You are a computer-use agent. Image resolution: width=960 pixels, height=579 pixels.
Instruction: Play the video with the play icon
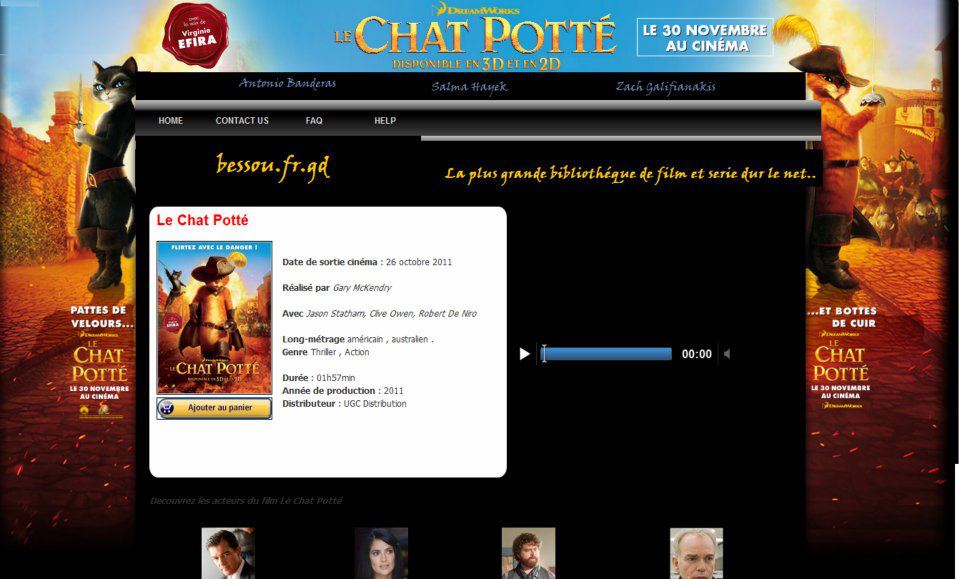pyautogui.click(x=524, y=354)
